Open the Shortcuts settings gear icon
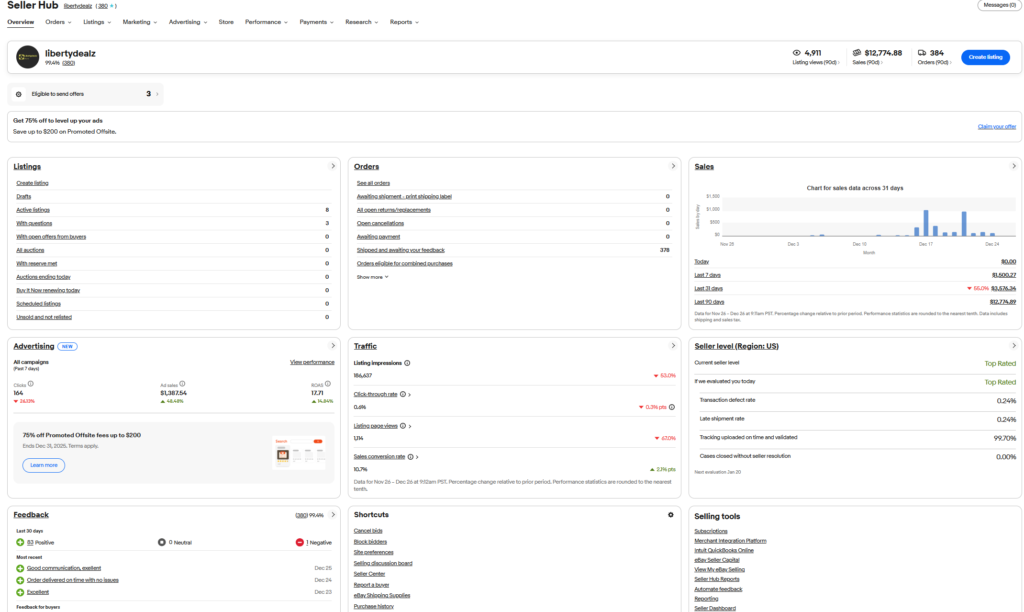1024x612 pixels. [x=671, y=515]
